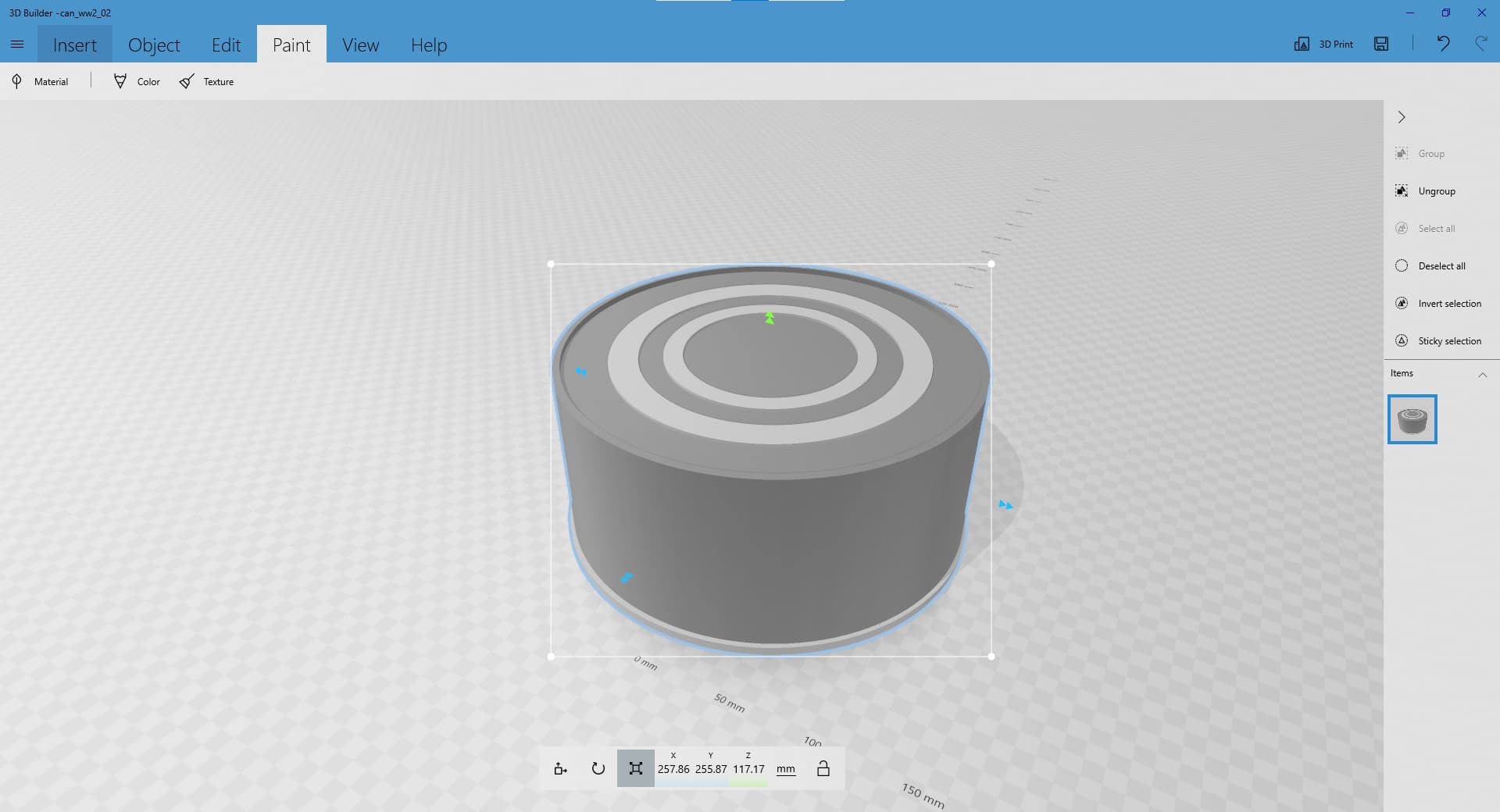Image resolution: width=1500 pixels, height=812 pixels.
Task: Toggle the aspect ratio lock
Action: [x=823, y=768]
